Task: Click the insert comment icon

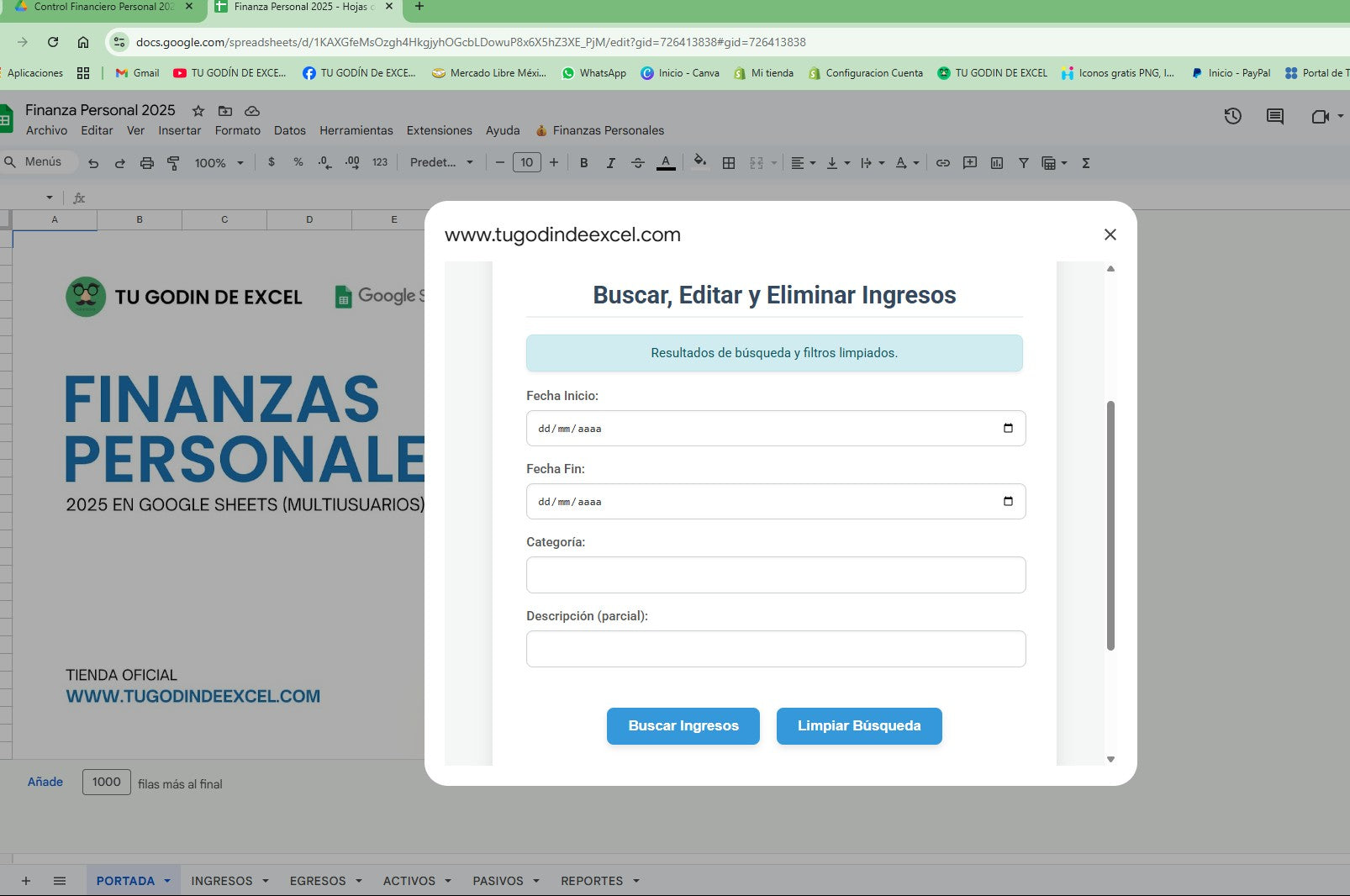Action: (x=970, y=163)
